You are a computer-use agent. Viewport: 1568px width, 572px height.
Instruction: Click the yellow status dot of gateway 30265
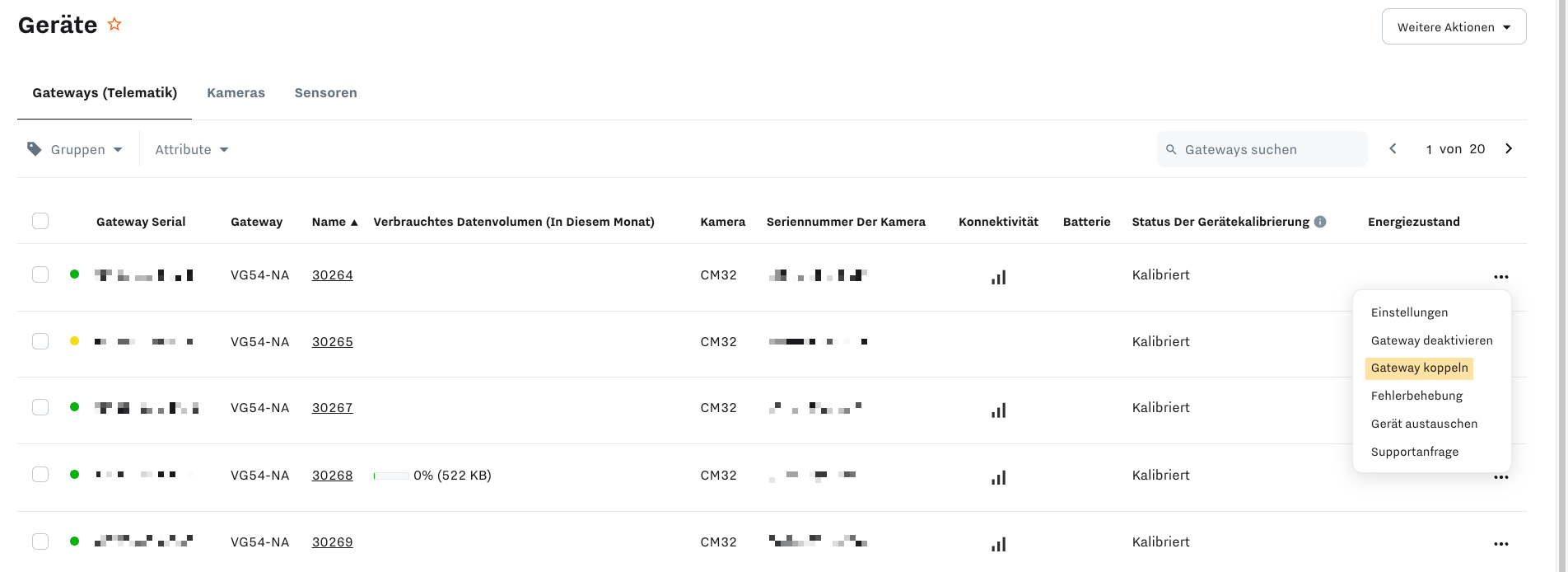75,341
